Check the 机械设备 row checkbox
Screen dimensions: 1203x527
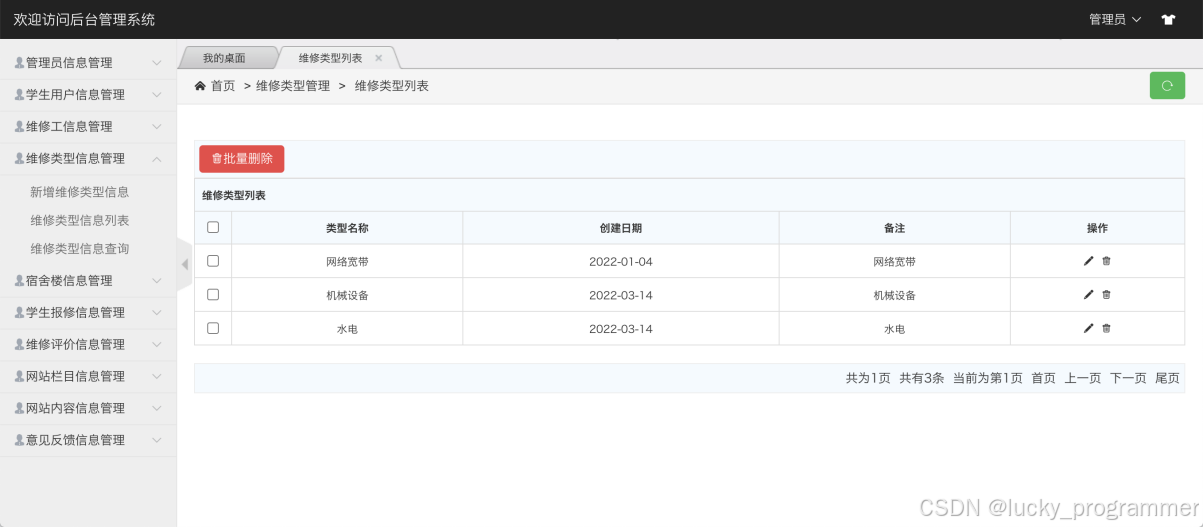[x=213, y=294]
